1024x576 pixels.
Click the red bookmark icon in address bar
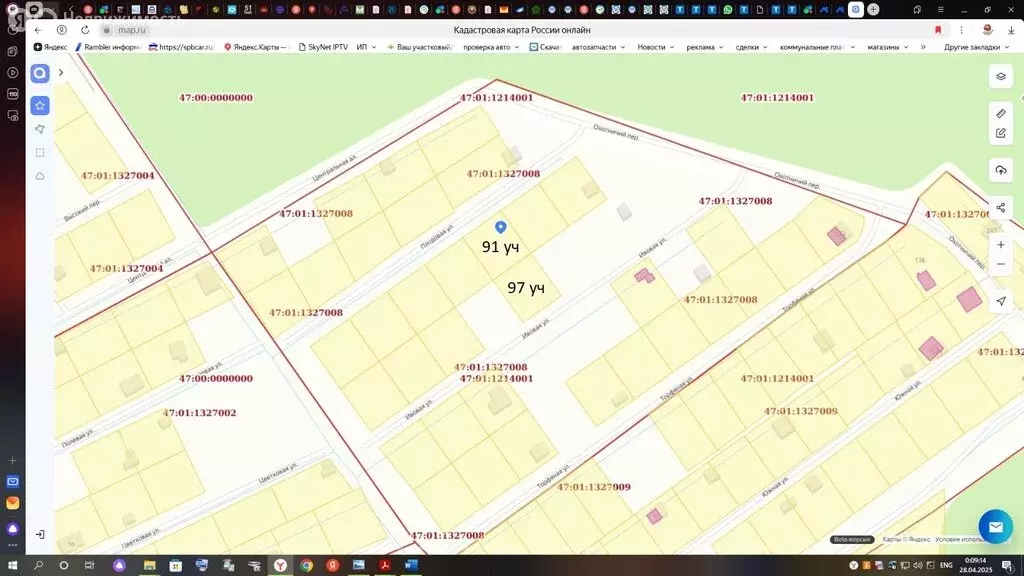pos(938,30)
